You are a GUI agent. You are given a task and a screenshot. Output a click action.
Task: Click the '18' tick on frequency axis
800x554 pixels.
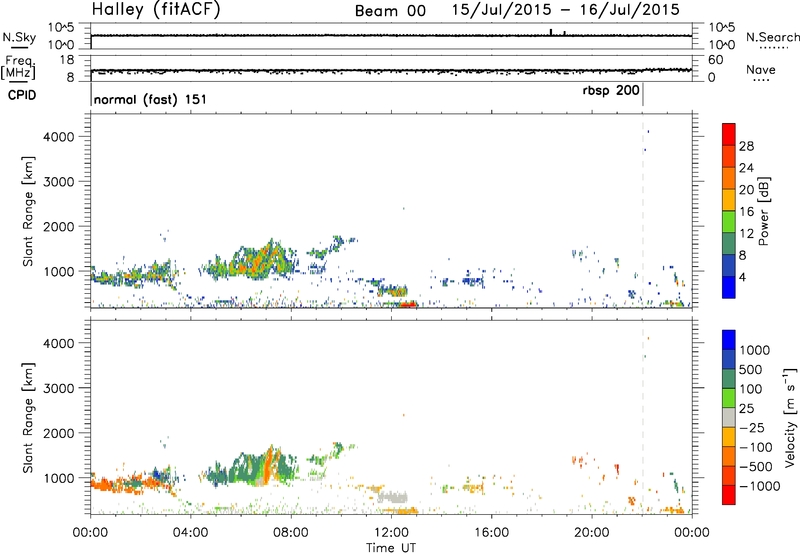pos(66,60)
